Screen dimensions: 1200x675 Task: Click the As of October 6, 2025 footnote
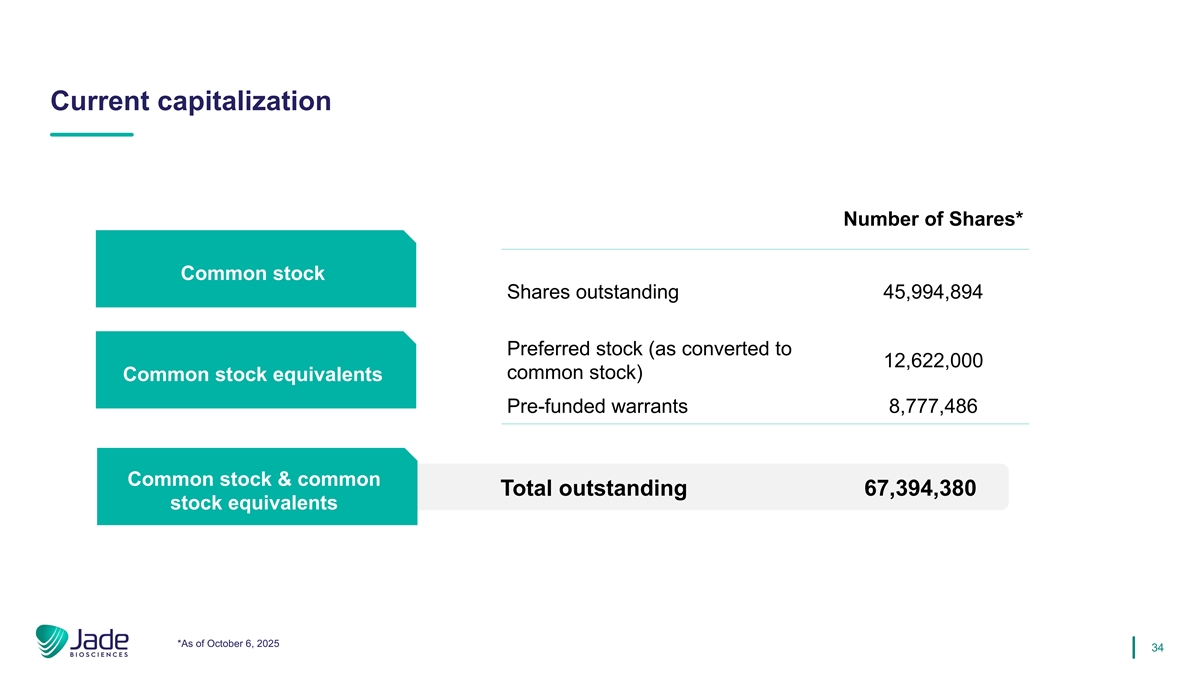(x=227, y=643)
